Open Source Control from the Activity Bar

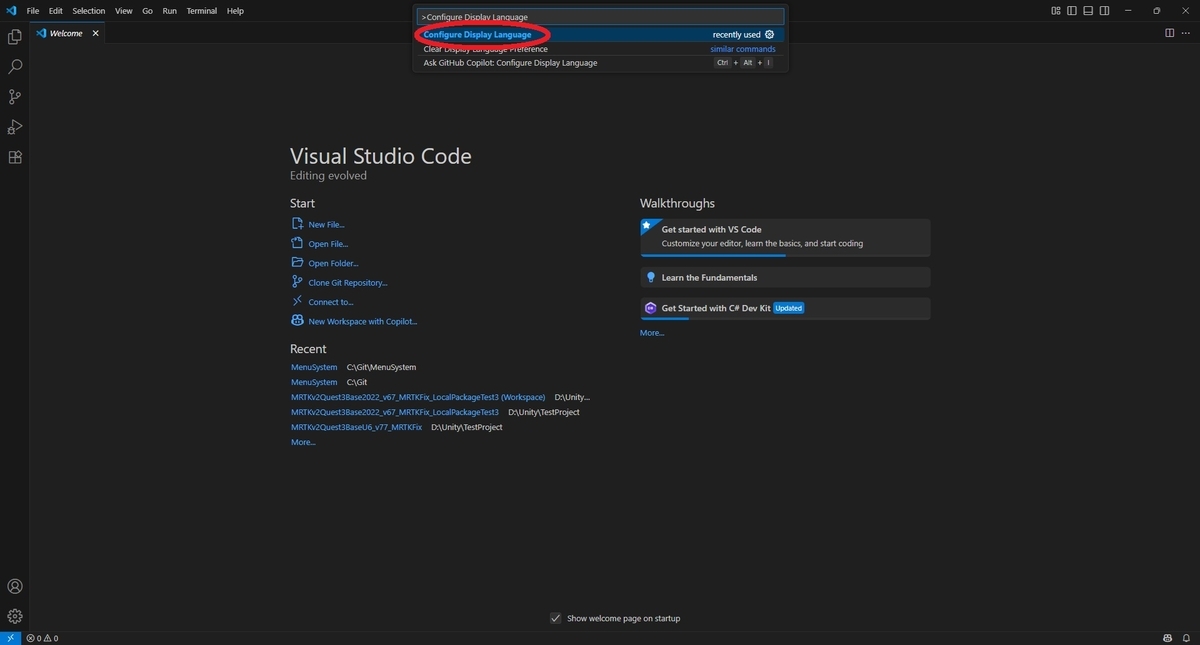point(14,96)
